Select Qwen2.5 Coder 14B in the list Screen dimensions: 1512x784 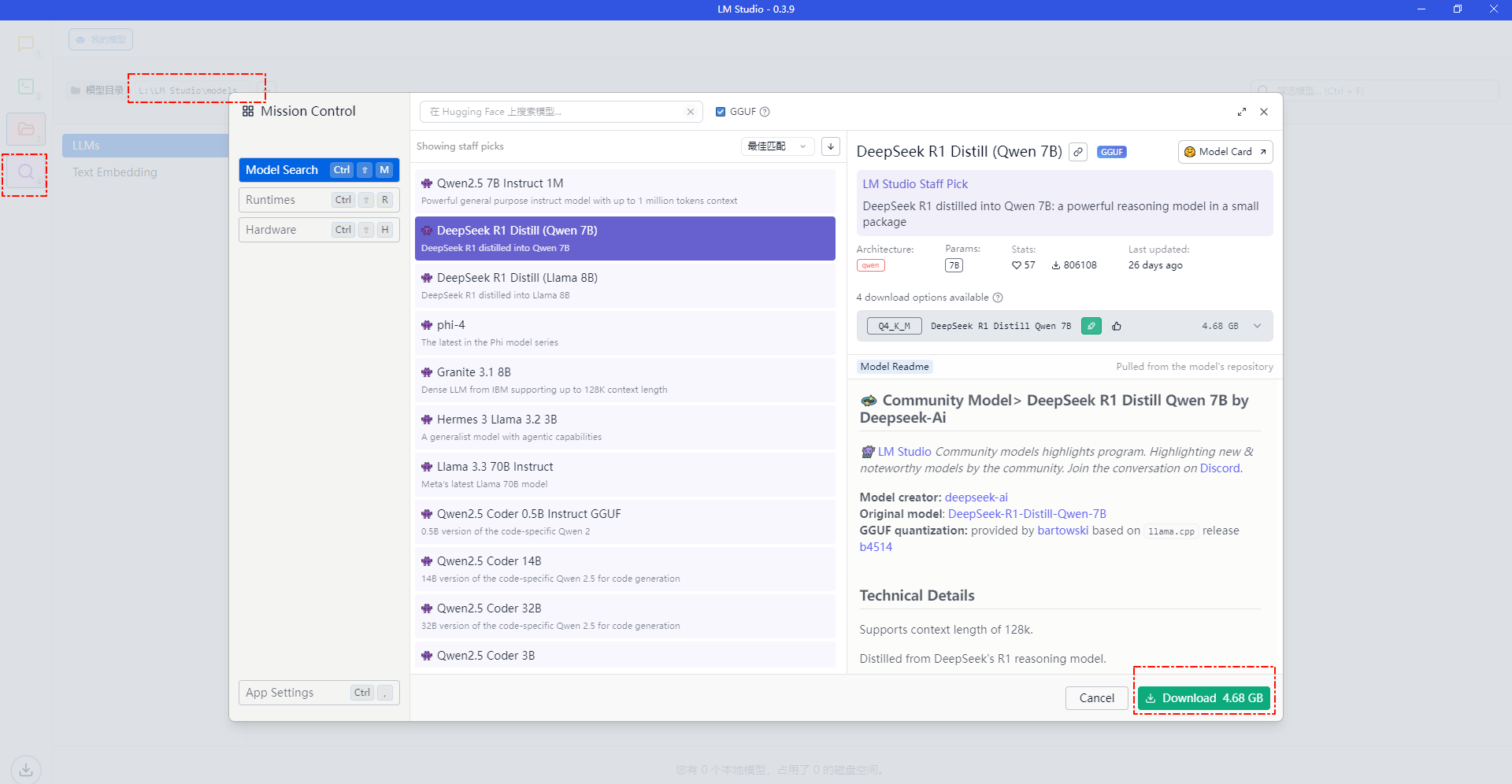pyautogui.click(x=625, y=569)
